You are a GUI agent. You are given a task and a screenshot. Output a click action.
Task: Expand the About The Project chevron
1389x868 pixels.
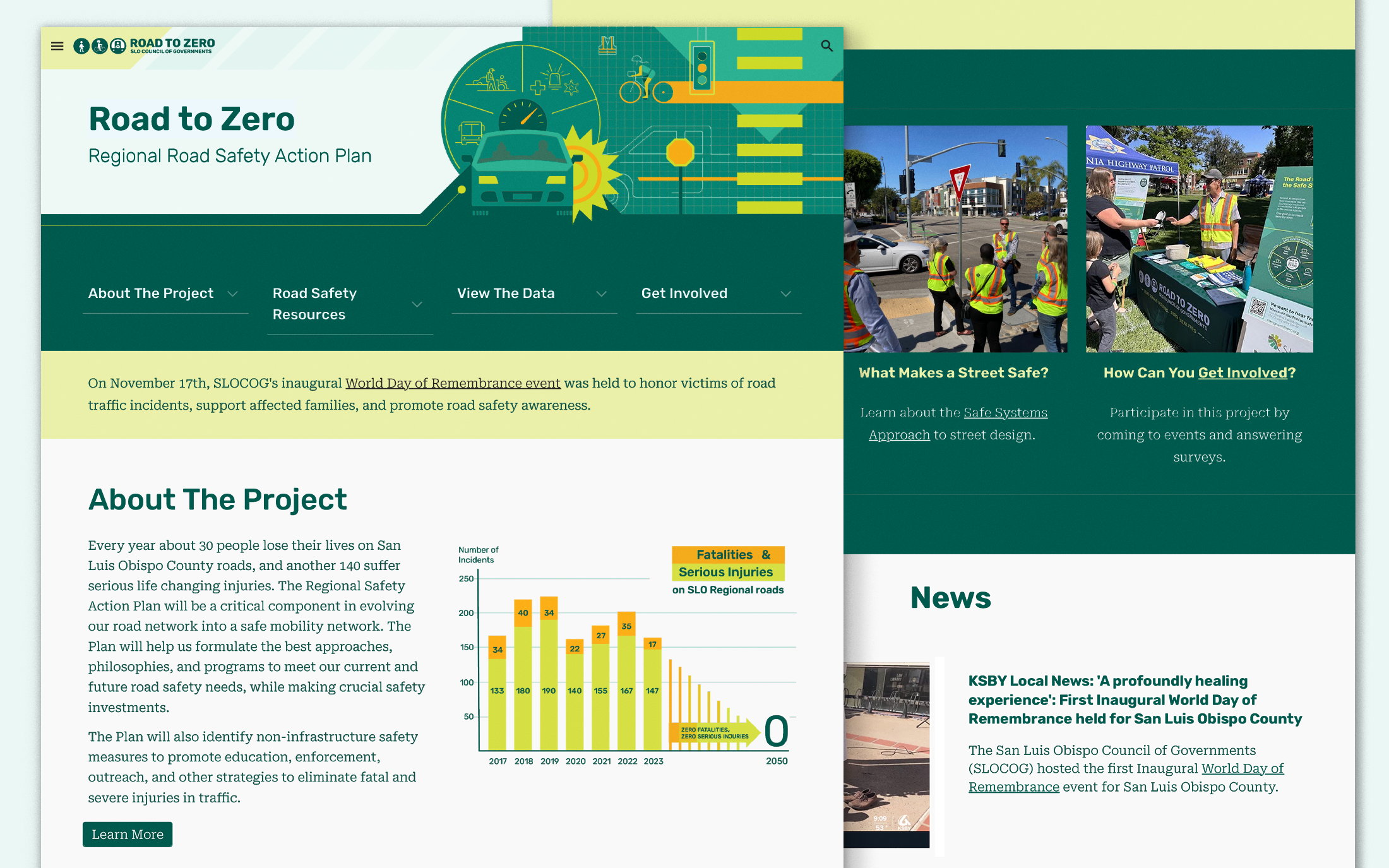coord(232,294)
